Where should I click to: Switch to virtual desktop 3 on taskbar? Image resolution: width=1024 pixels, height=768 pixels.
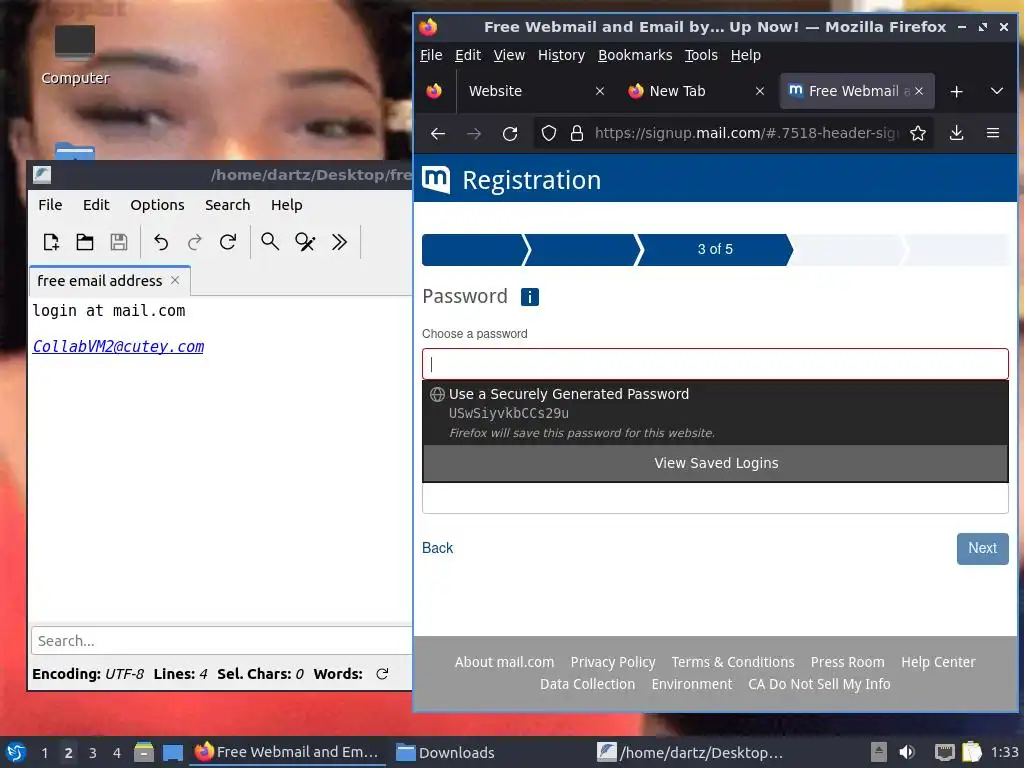tap(92, 753)
